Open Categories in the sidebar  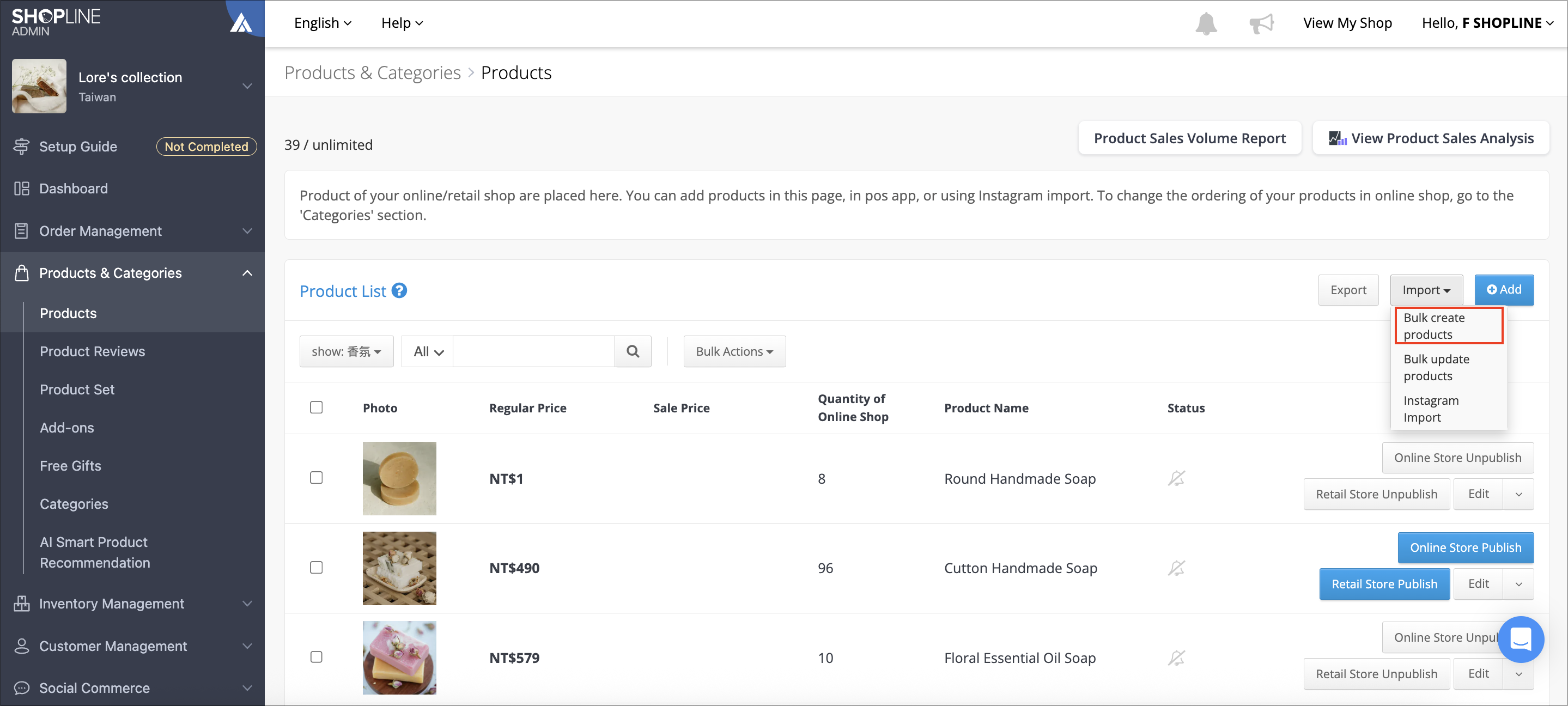pyautogui.click(x=74, y=504)
